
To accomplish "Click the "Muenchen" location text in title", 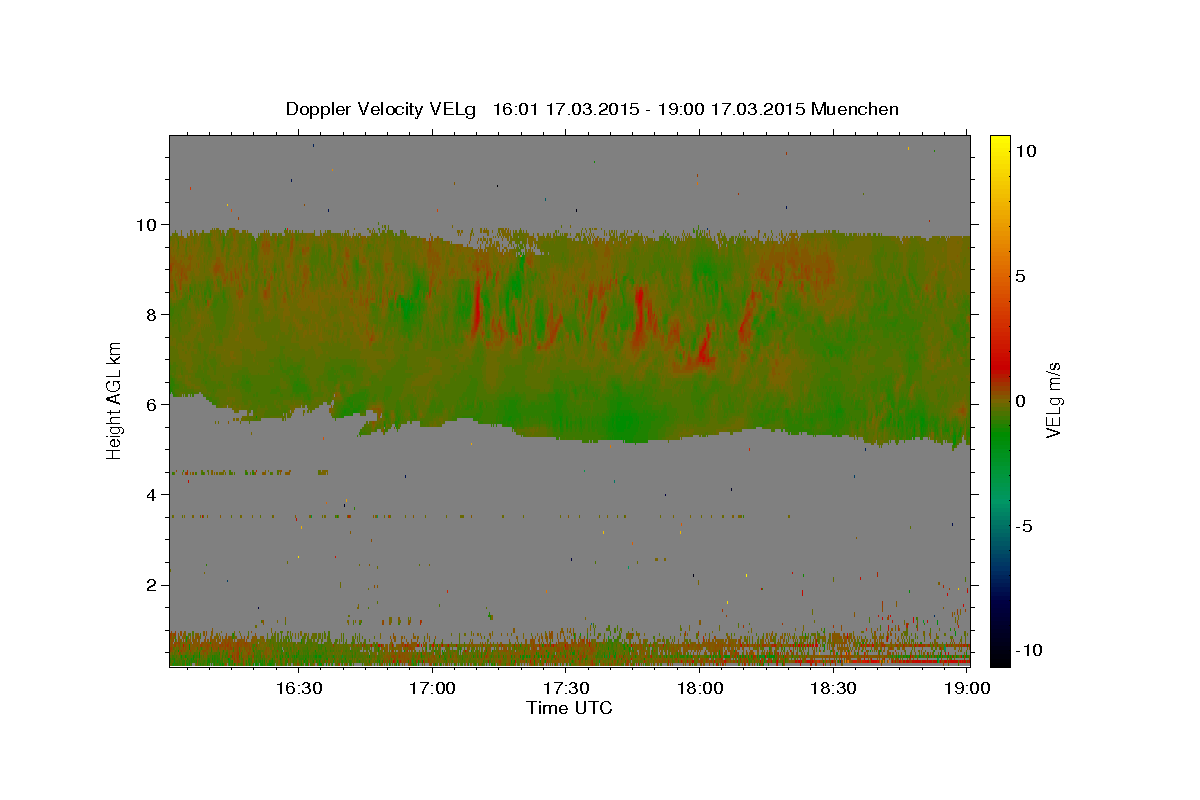I will 855,109.
